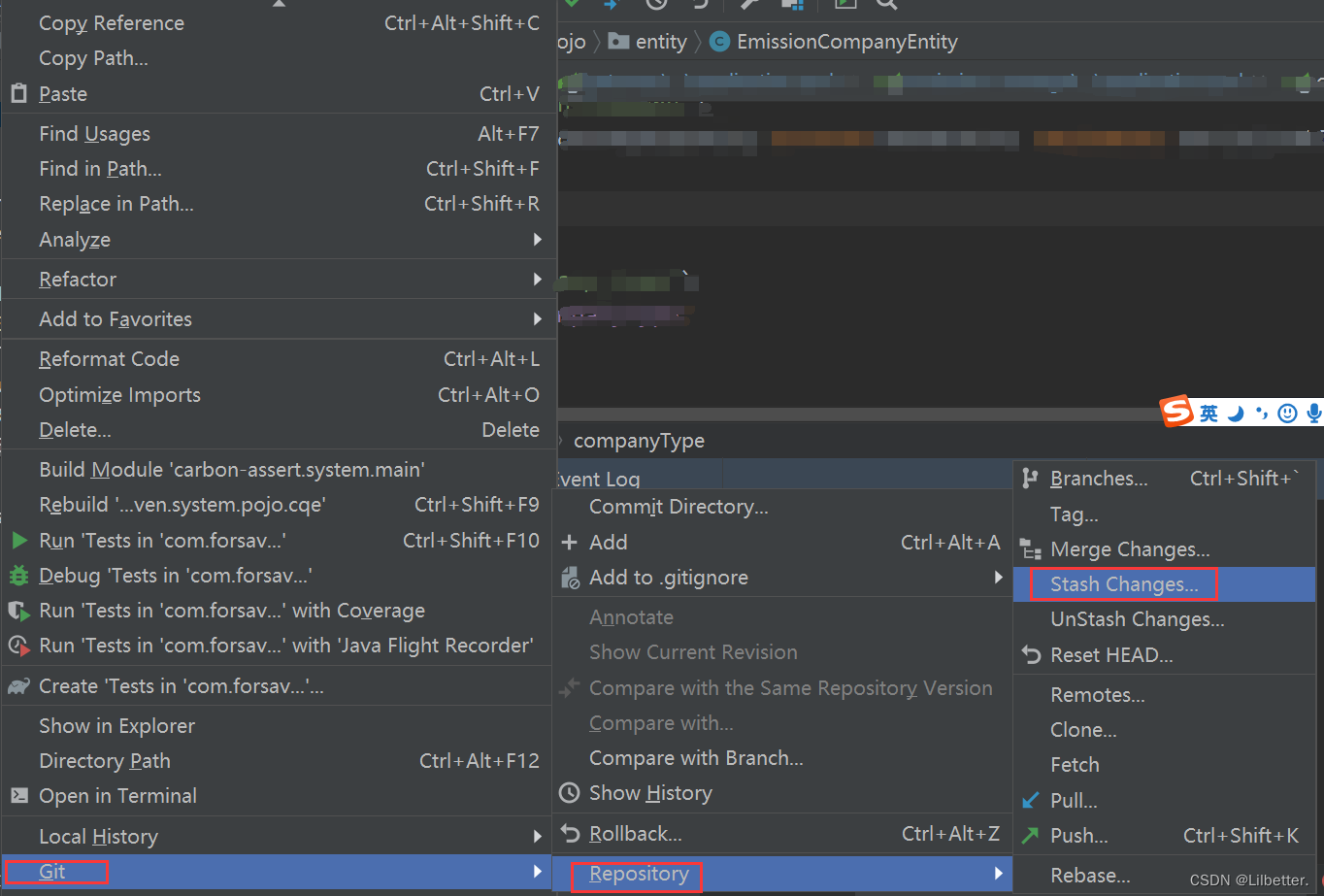Open Sogou input method emoji picker
The image size is (1324, 896).
pyautogui.click(x=1287, y=413)
